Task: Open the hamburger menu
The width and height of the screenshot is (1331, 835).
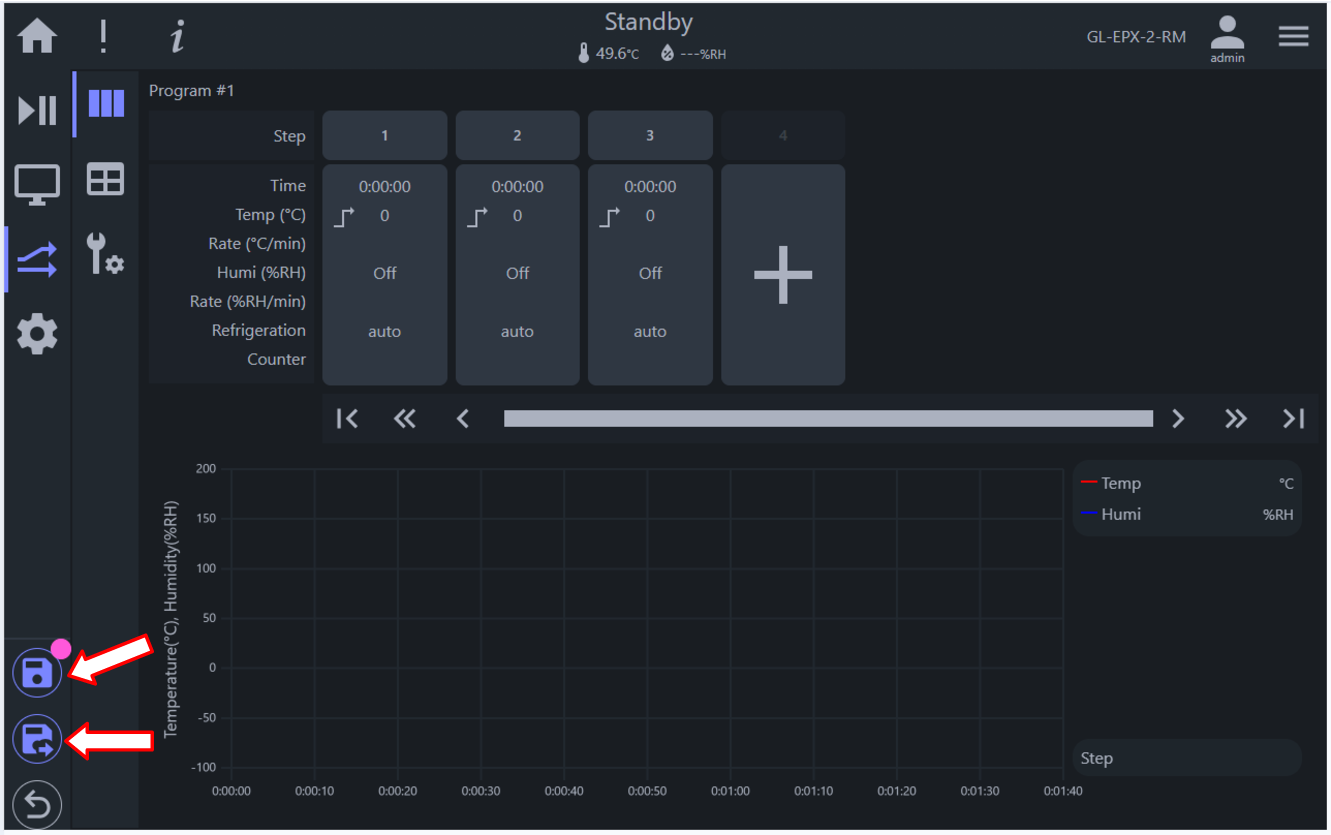Action: pos(1293,36)
